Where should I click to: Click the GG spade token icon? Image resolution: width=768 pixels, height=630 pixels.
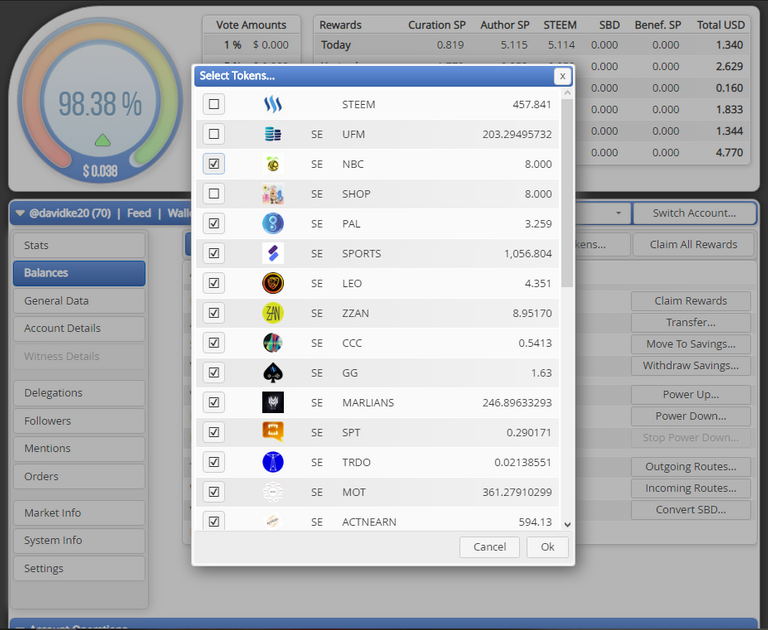273,373
